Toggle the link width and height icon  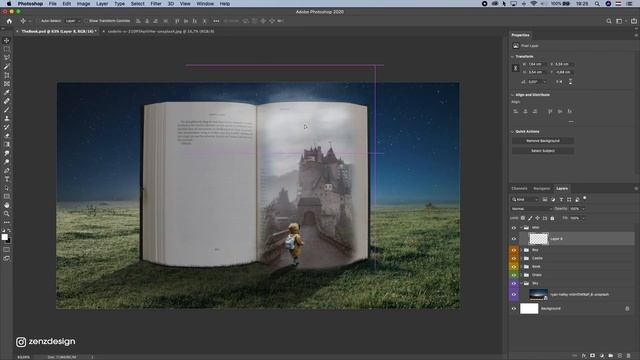coord(515,68)
